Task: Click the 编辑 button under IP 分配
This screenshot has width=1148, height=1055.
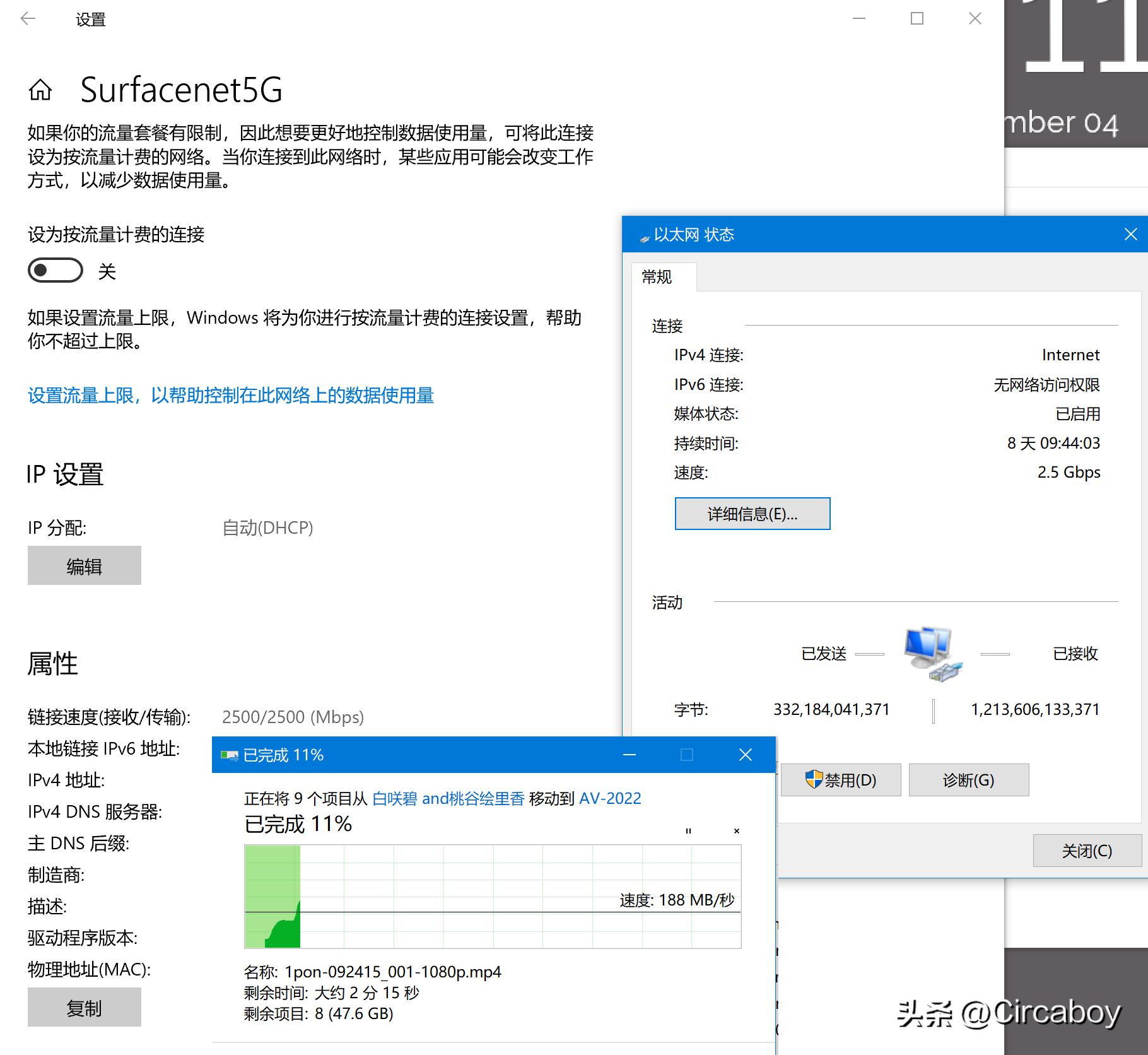Action: pyautogui.click(x=84, y=566)
